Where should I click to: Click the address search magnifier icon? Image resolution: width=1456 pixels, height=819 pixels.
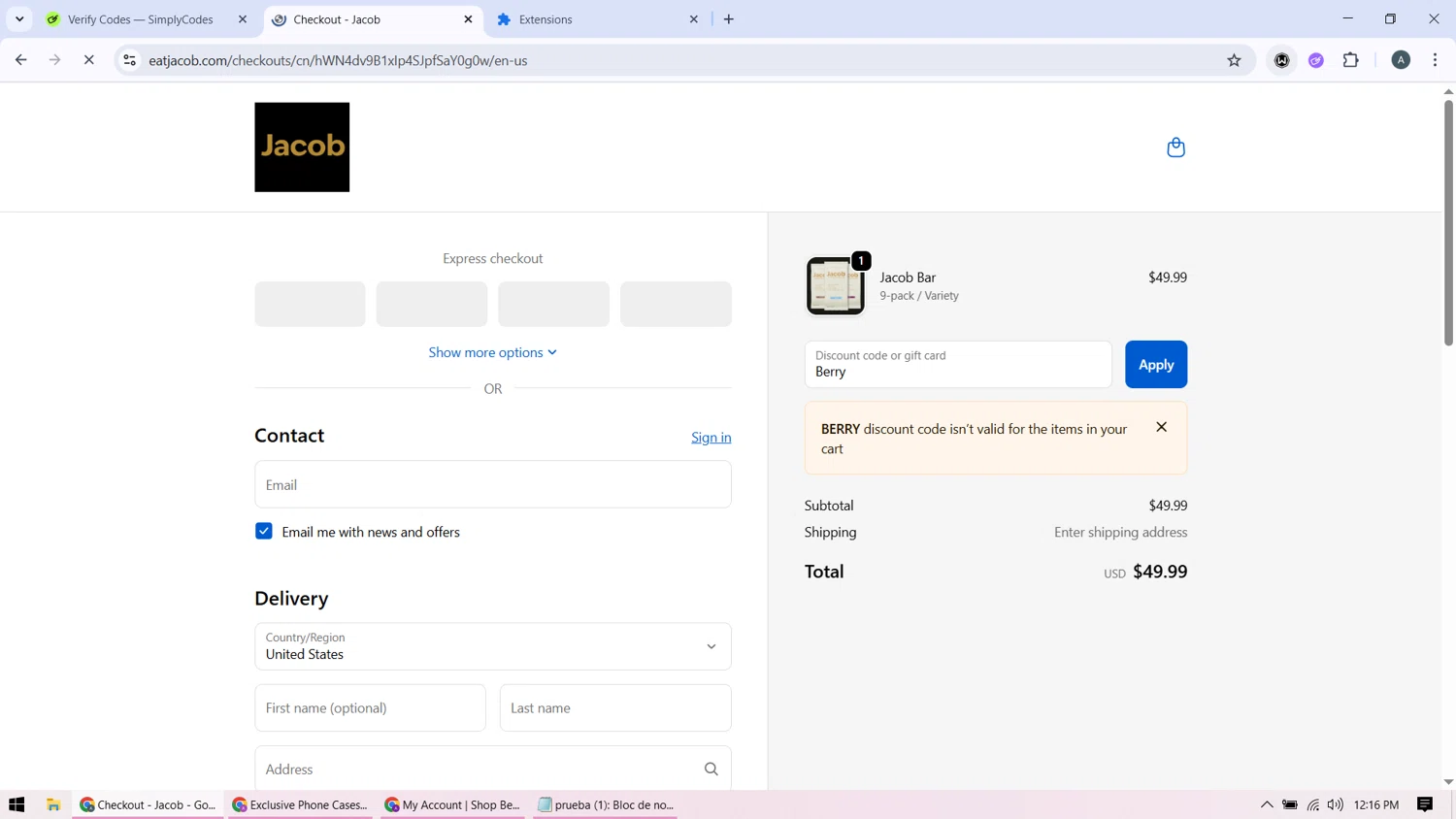click(711, 770)
